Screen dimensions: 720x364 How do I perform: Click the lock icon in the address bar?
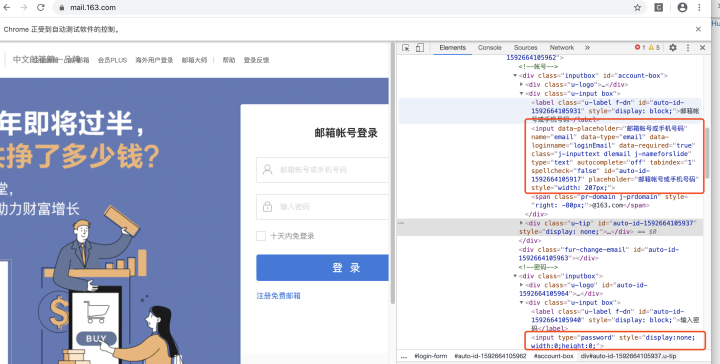click(62, 8)
